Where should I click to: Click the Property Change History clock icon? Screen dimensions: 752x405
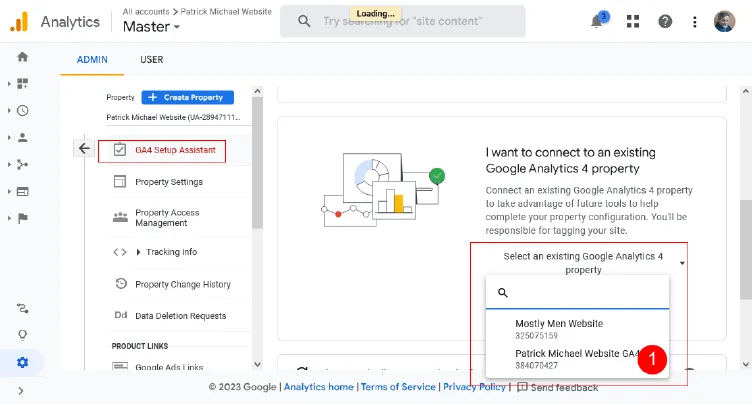coord(121,284)
